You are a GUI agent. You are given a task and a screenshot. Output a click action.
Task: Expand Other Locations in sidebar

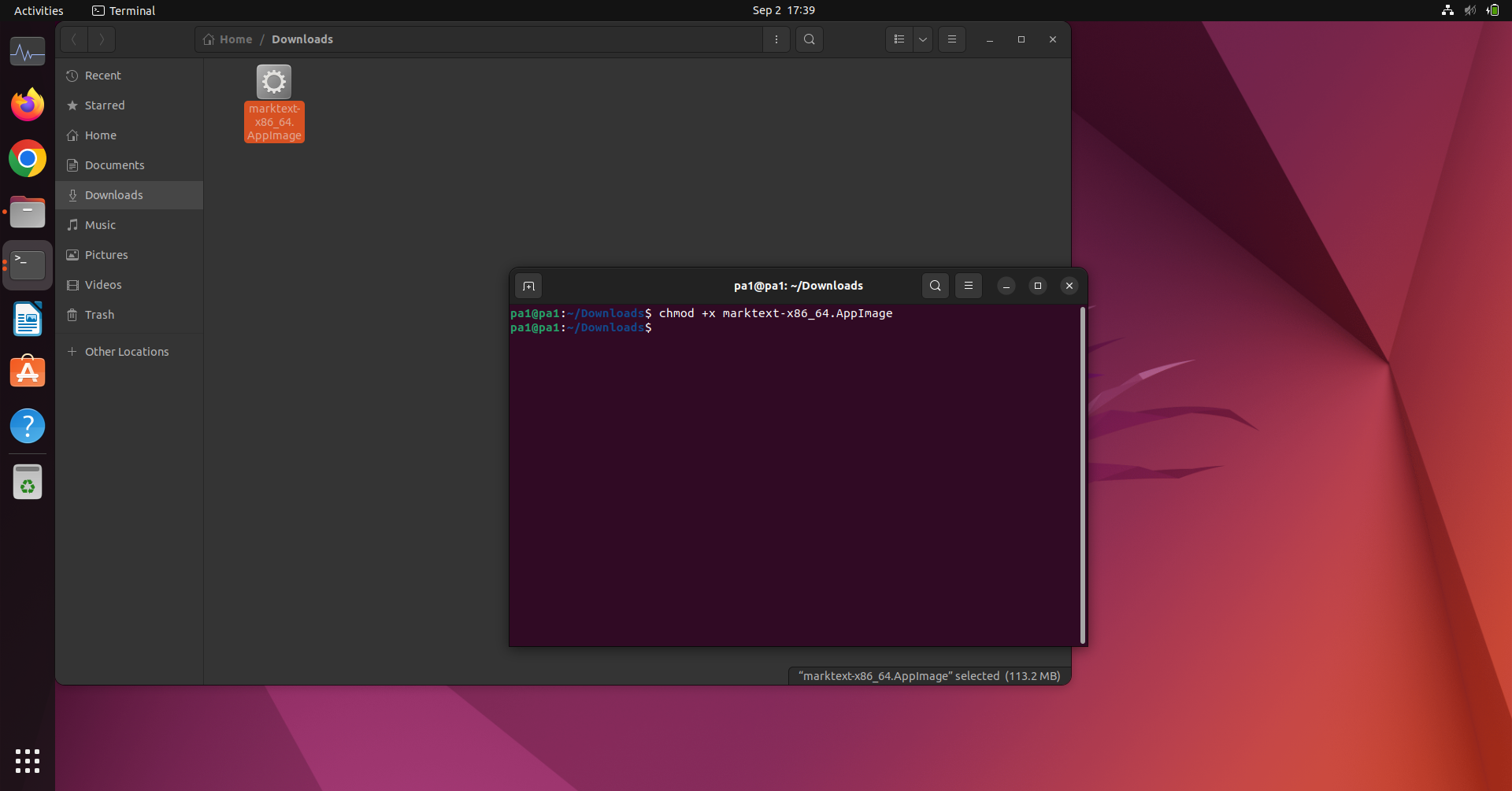click(126, 352)
